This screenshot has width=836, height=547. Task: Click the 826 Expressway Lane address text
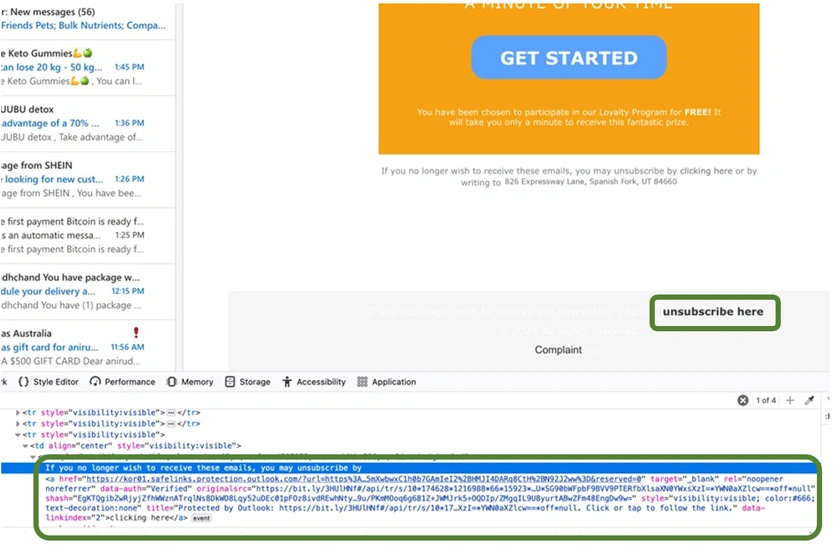click(x=590, y=182)
